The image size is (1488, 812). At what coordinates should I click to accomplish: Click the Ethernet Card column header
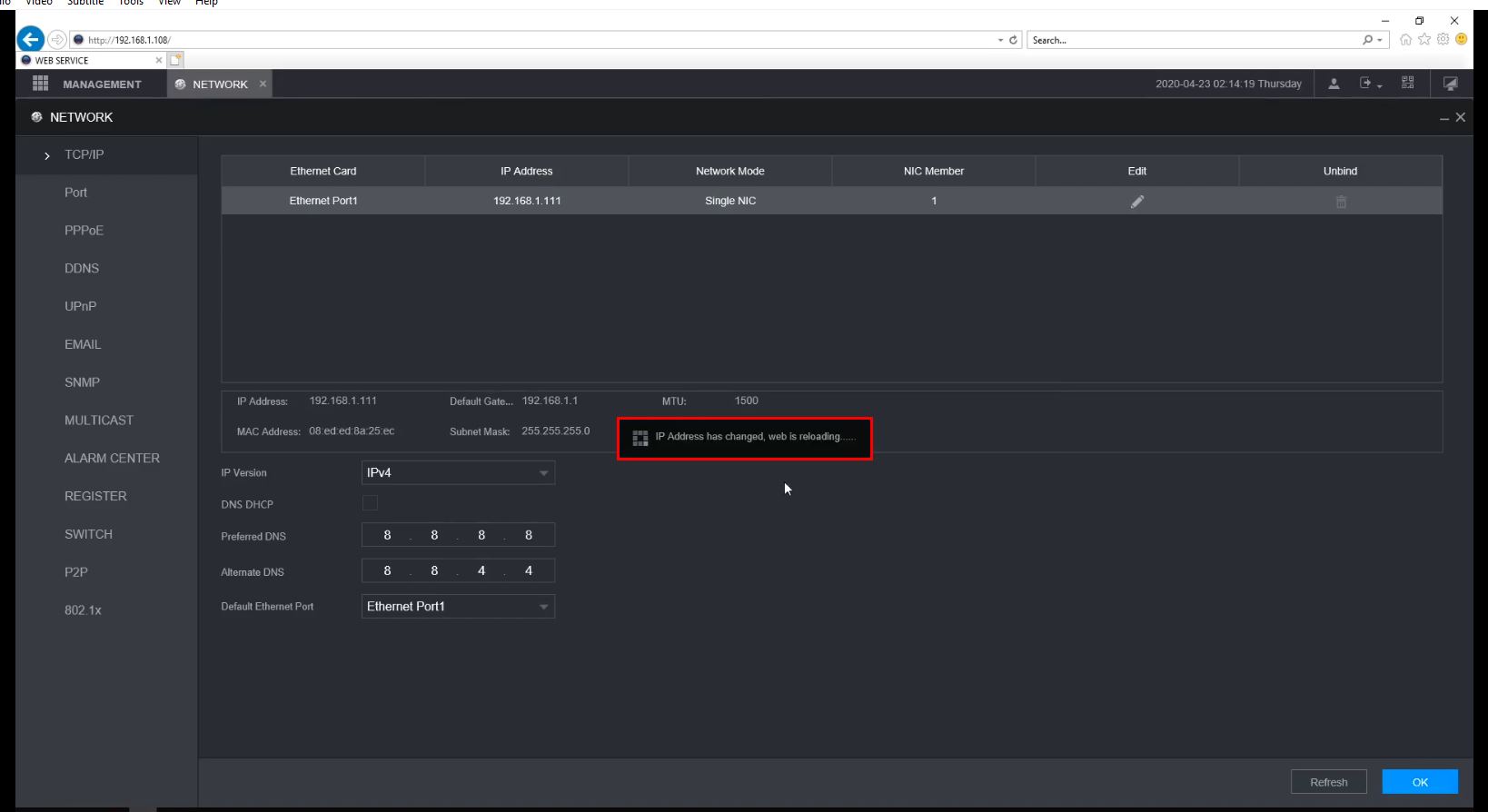click(x=323, y=171)
